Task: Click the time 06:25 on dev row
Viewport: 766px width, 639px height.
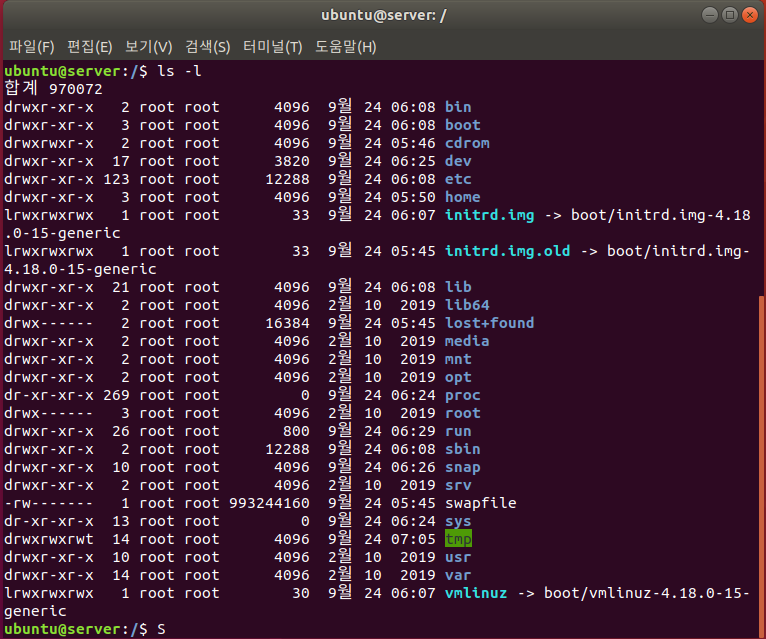Action: coord(413,161)
